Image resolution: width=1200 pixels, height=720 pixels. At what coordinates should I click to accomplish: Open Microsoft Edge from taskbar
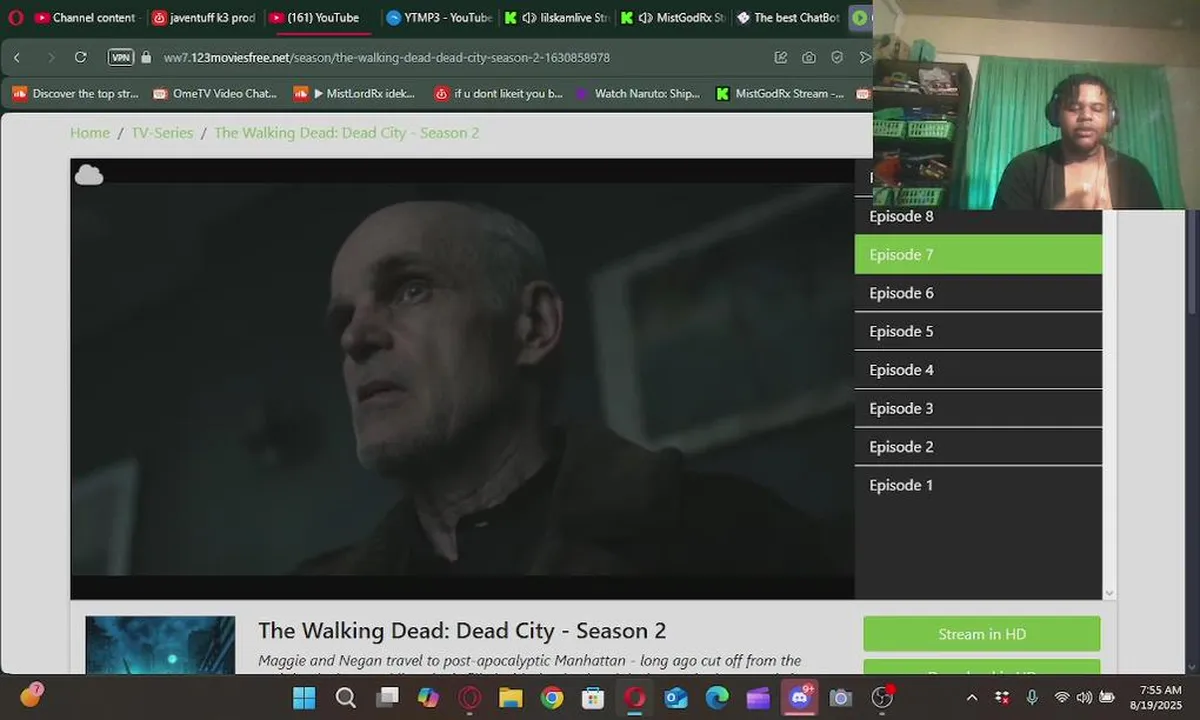717,697
